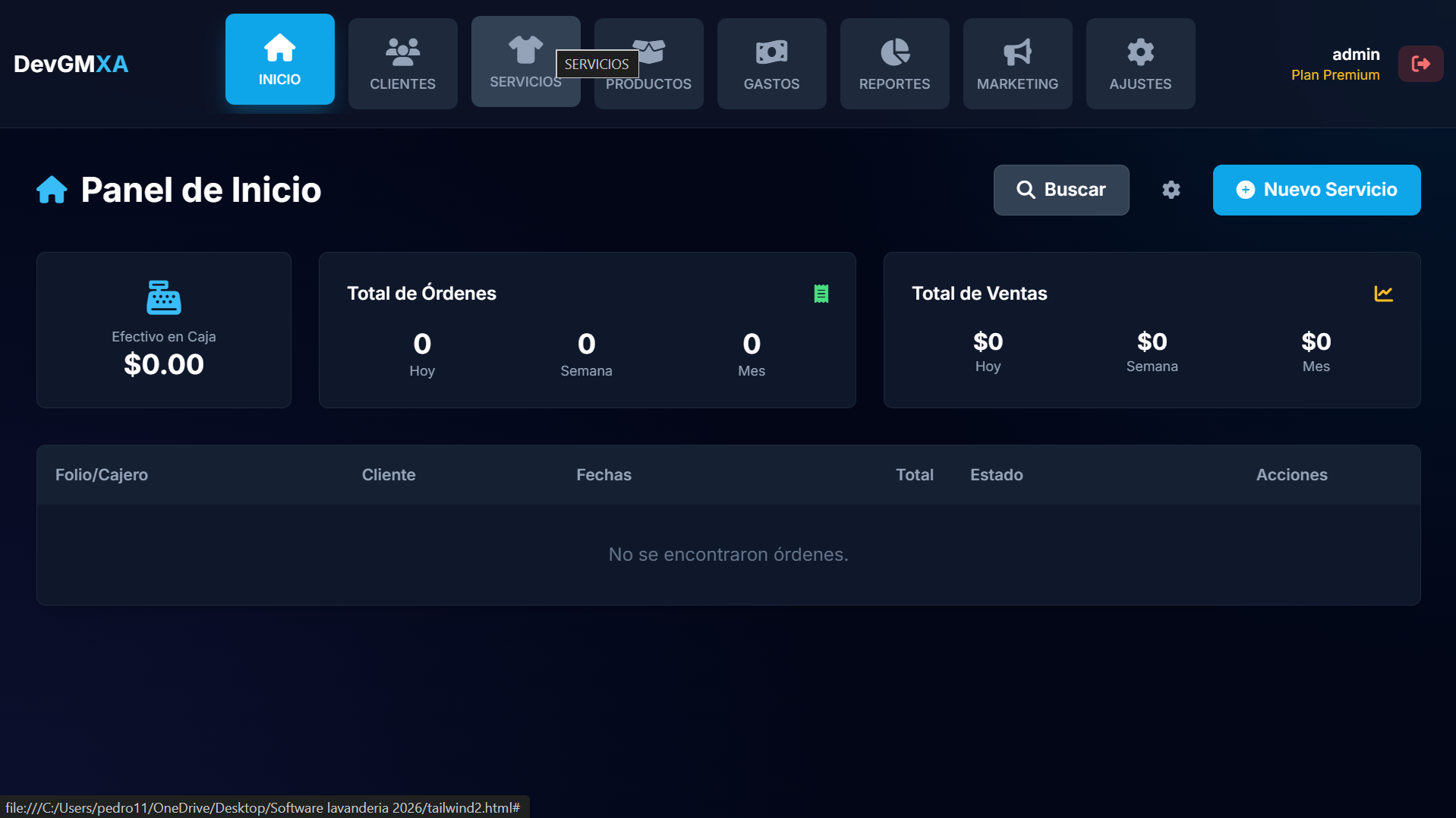
Task: Click the DevGMXA logo
Action: [x=71, y=64]
